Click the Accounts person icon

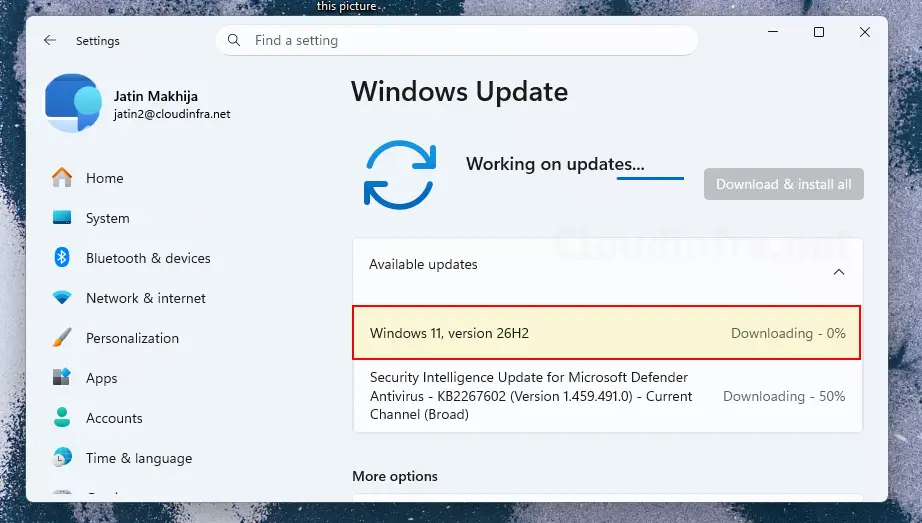point(62,417)
